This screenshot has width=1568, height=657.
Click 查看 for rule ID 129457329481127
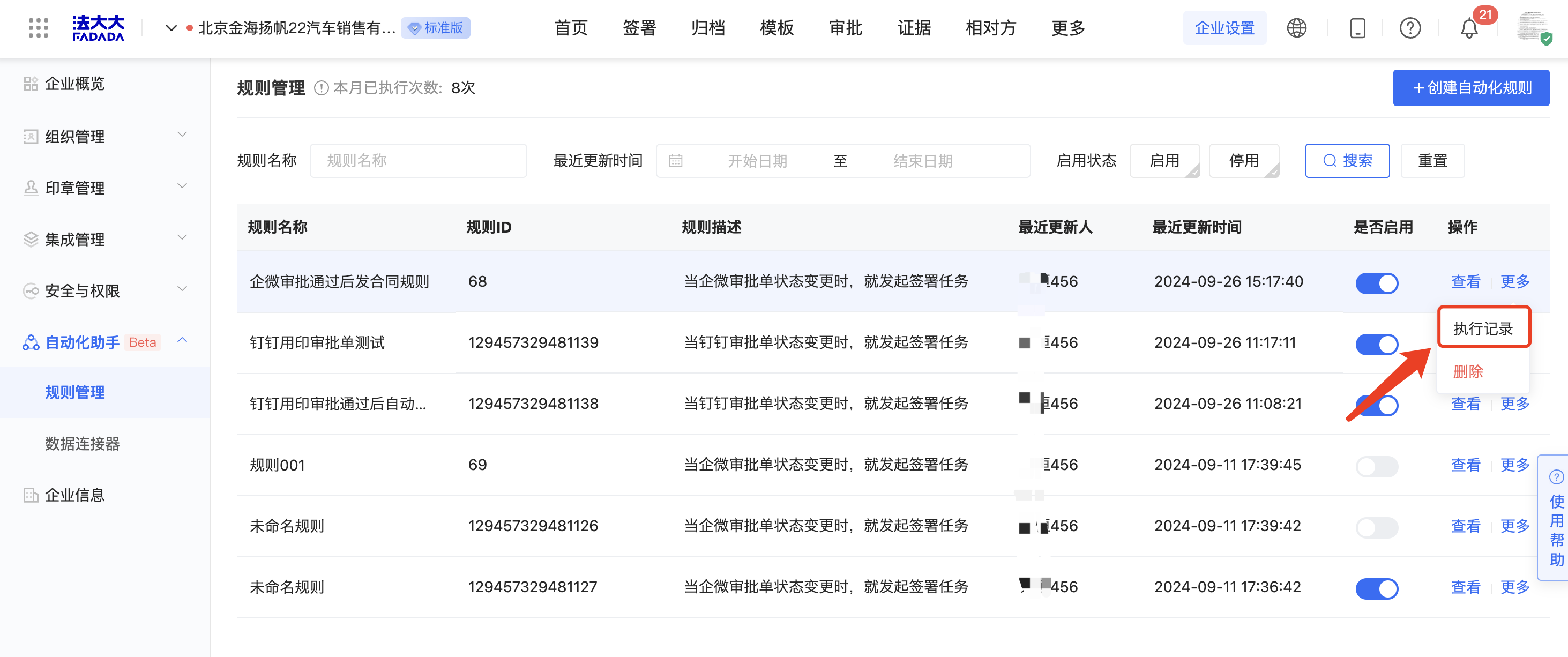(x=1465, y=587)
